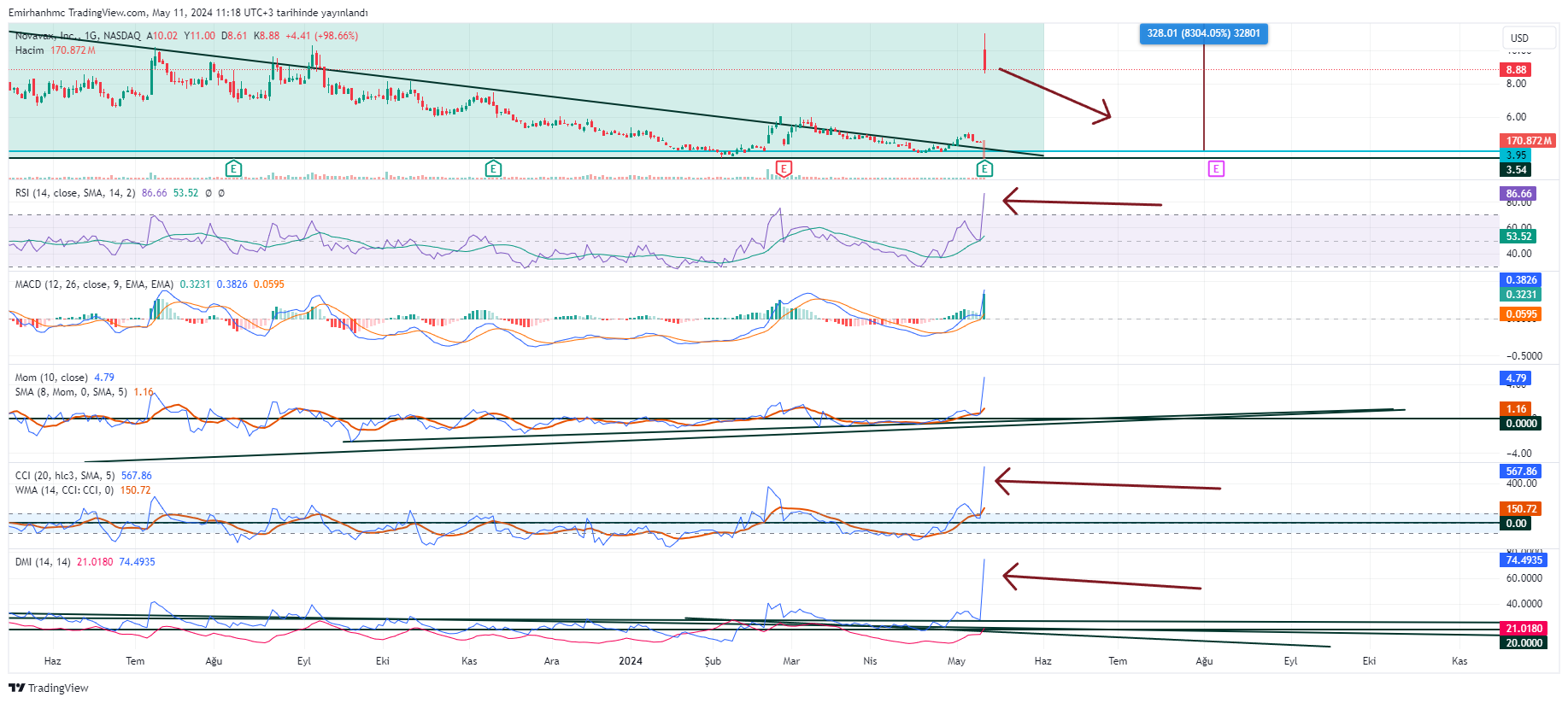Click the WMA (14, CCI: CCI, 0) legend

tap(64, 490)
